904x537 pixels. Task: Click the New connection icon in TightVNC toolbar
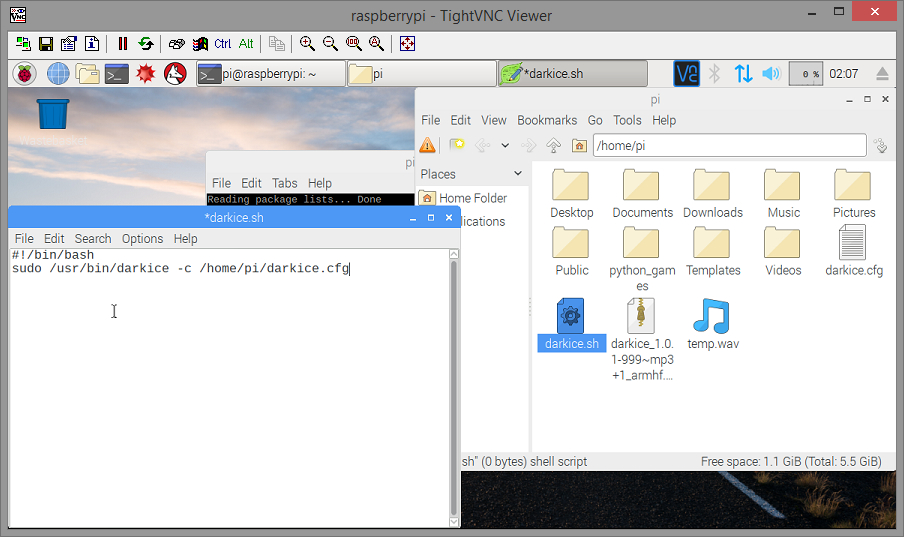23,44
